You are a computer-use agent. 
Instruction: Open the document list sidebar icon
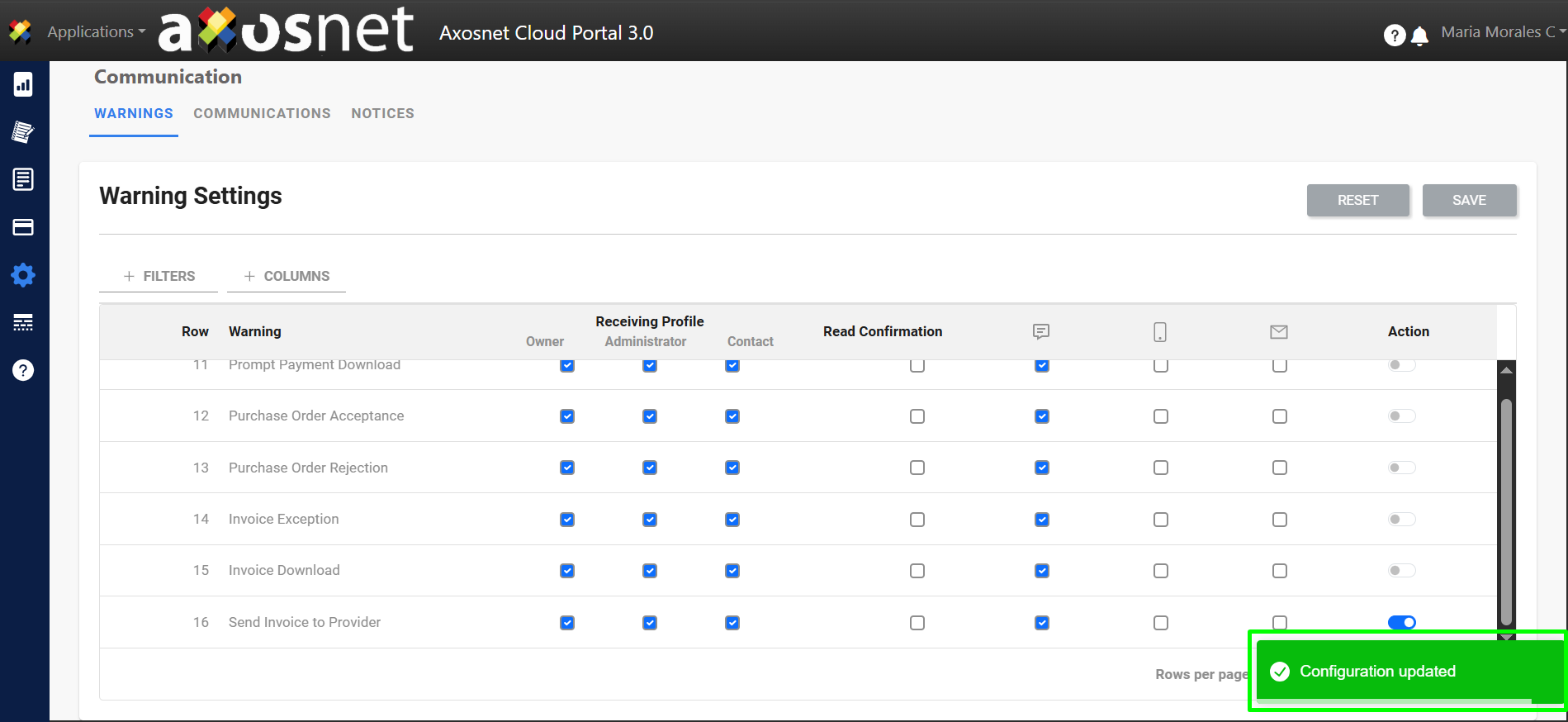click(23, 179)
